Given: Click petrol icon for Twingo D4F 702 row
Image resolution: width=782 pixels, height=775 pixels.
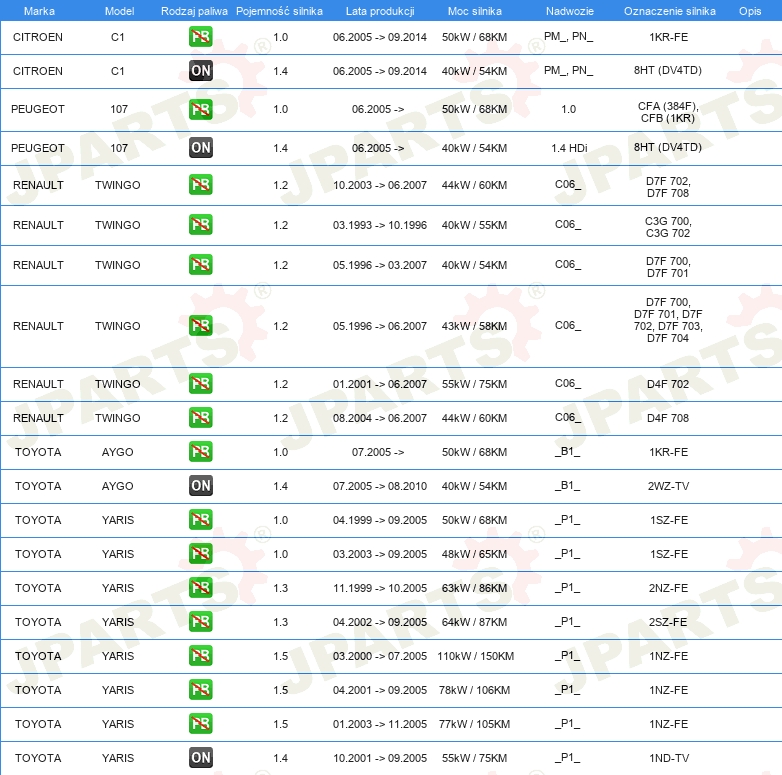Looking at the screenshot, I should (200, 384).
